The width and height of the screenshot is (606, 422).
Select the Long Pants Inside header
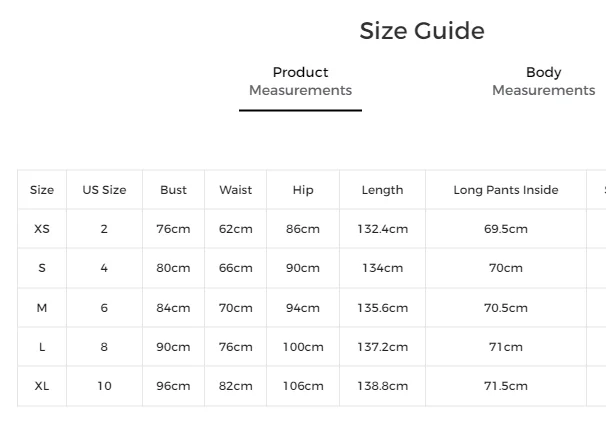506,190
